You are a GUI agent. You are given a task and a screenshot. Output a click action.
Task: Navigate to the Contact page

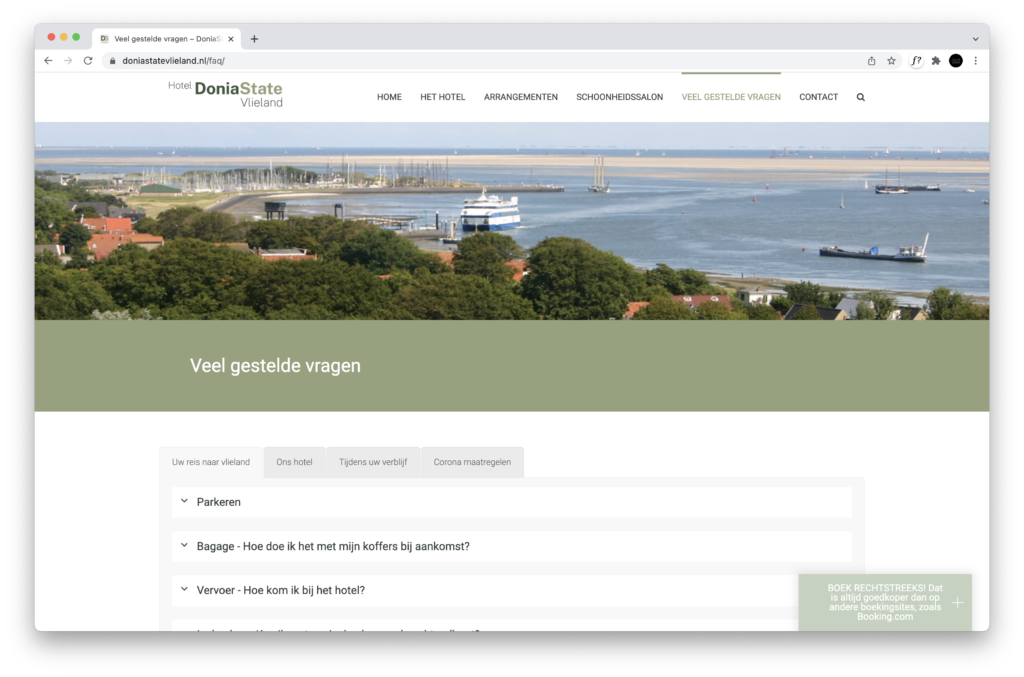tap(818, 97)
